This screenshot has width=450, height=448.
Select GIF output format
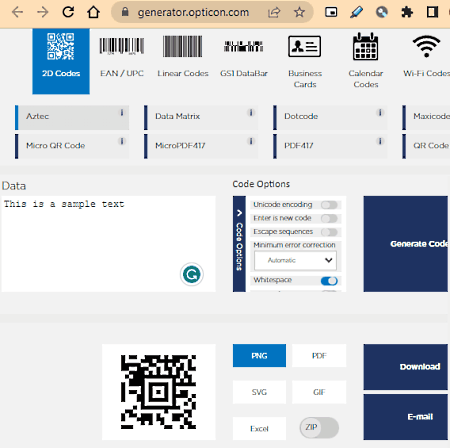click(319, 392)
